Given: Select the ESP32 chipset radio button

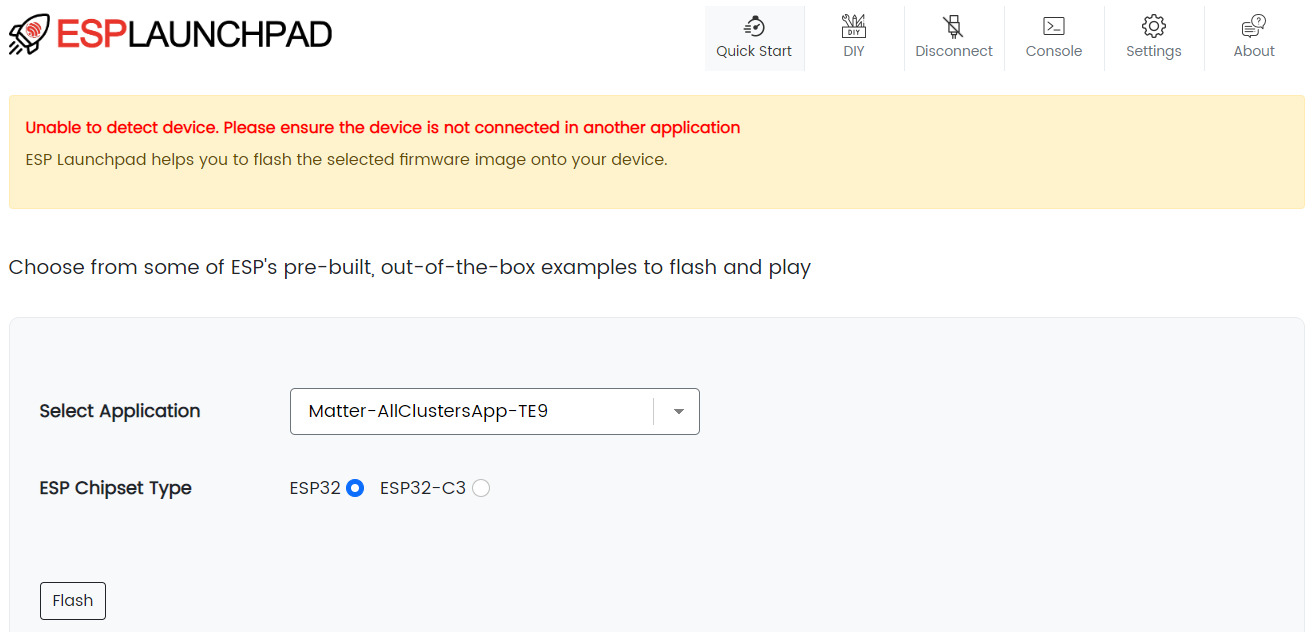Looking at the screenshot, I should tap(357, 488).
